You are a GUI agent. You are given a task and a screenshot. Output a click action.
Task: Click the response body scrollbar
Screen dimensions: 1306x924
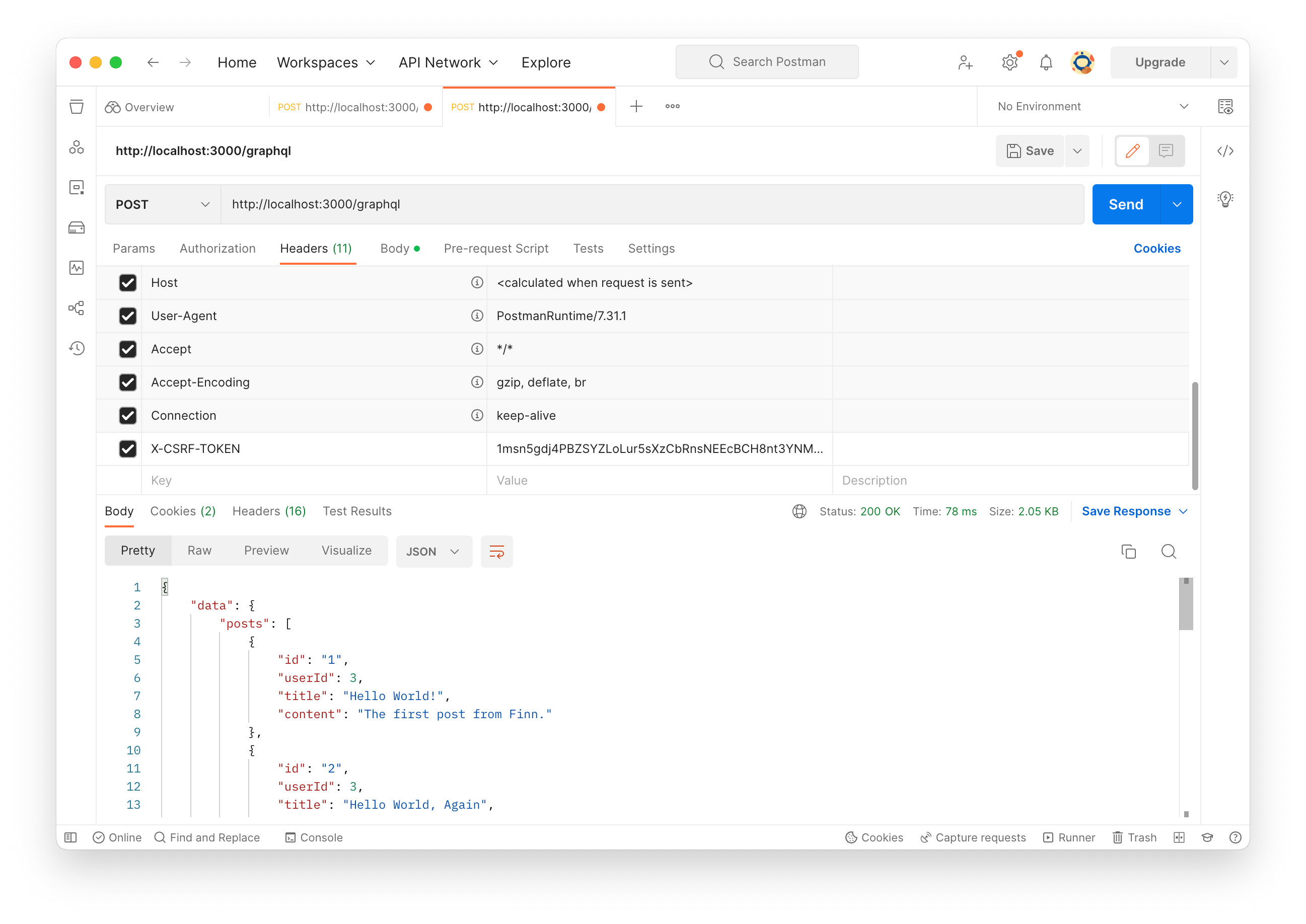1185,604
